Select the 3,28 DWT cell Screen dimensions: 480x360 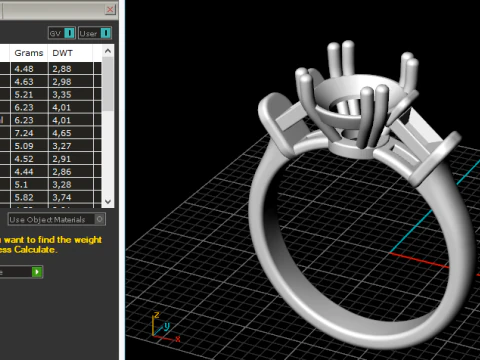[71, 184]
